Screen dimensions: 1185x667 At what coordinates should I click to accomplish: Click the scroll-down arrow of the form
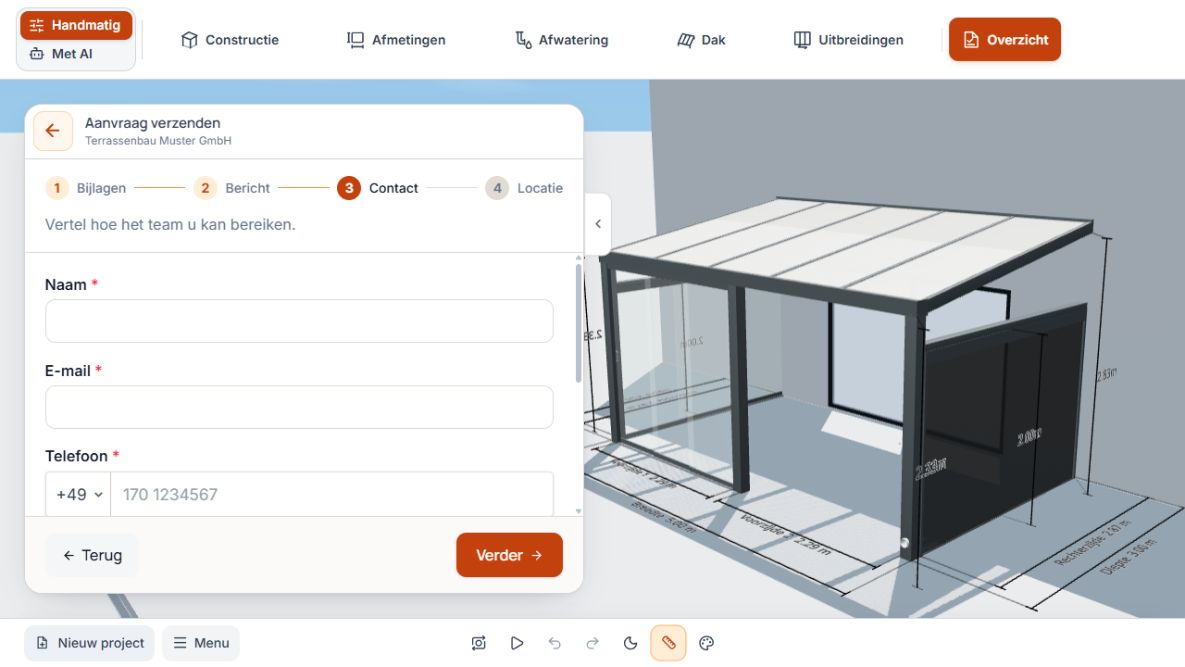[x=579, y=511]
